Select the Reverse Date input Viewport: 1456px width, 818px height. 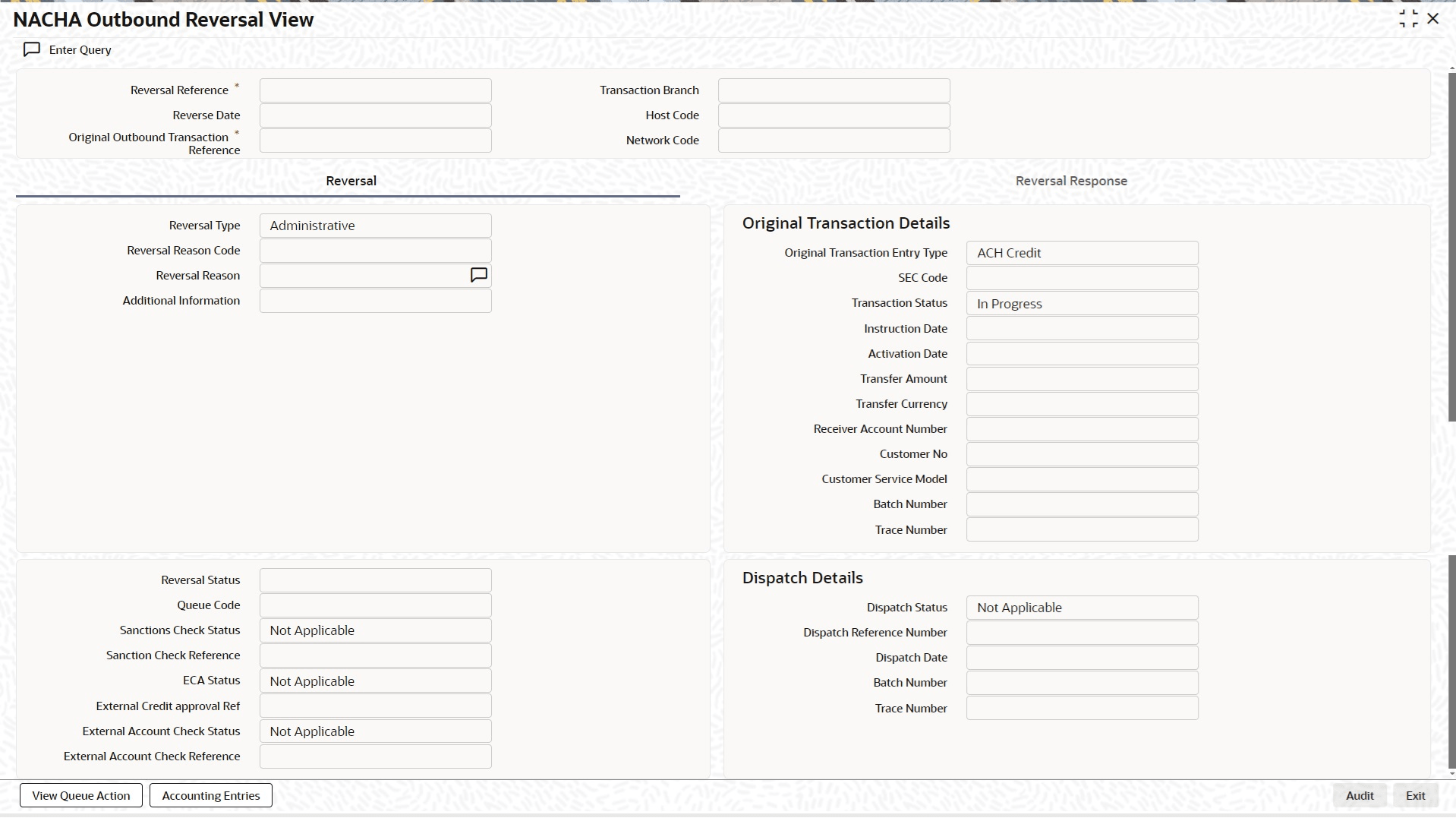pos(376,115)
